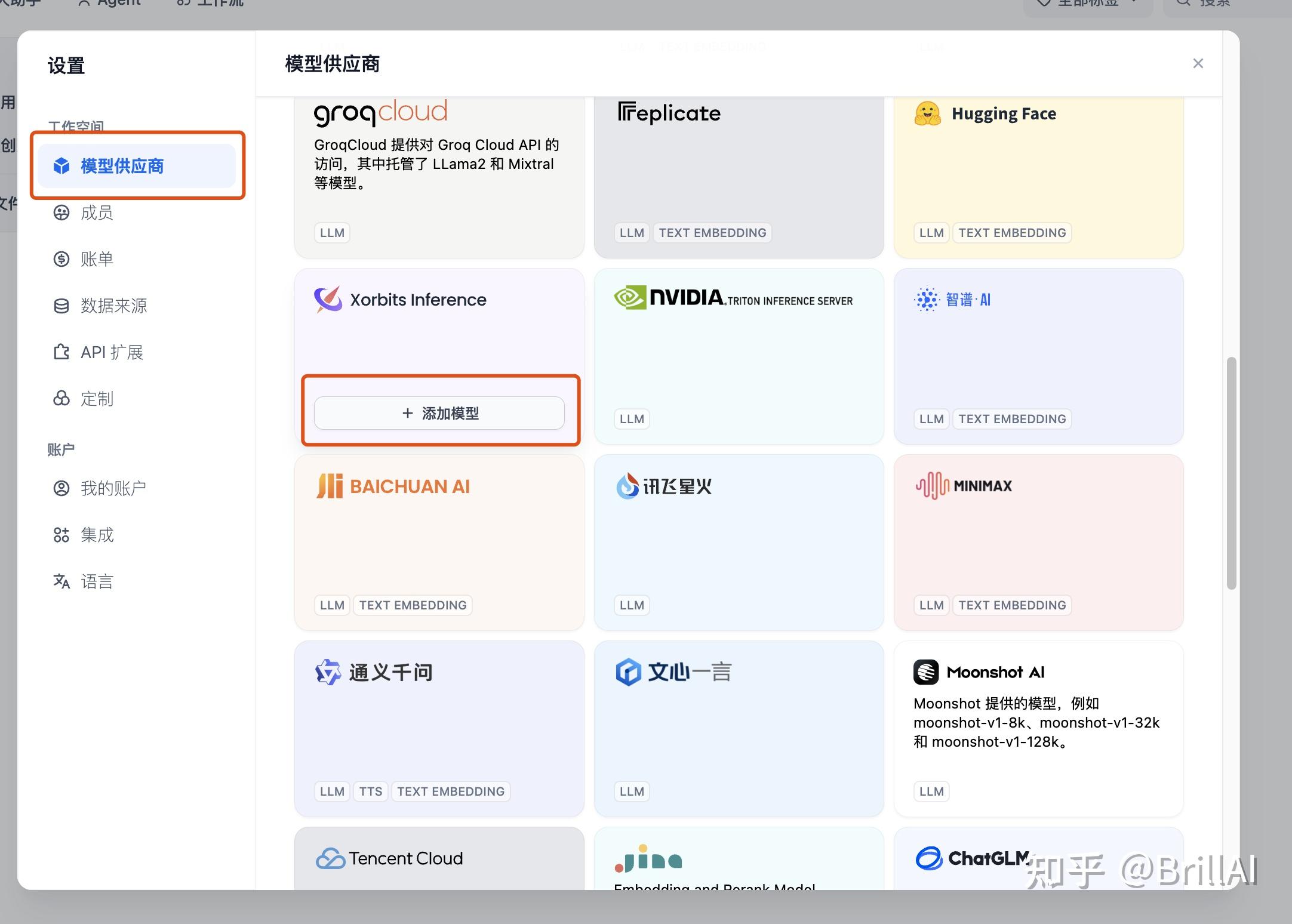Screen dimensions: 1292x924
Task: Select the 定制 customization icon
Action: 61,399
